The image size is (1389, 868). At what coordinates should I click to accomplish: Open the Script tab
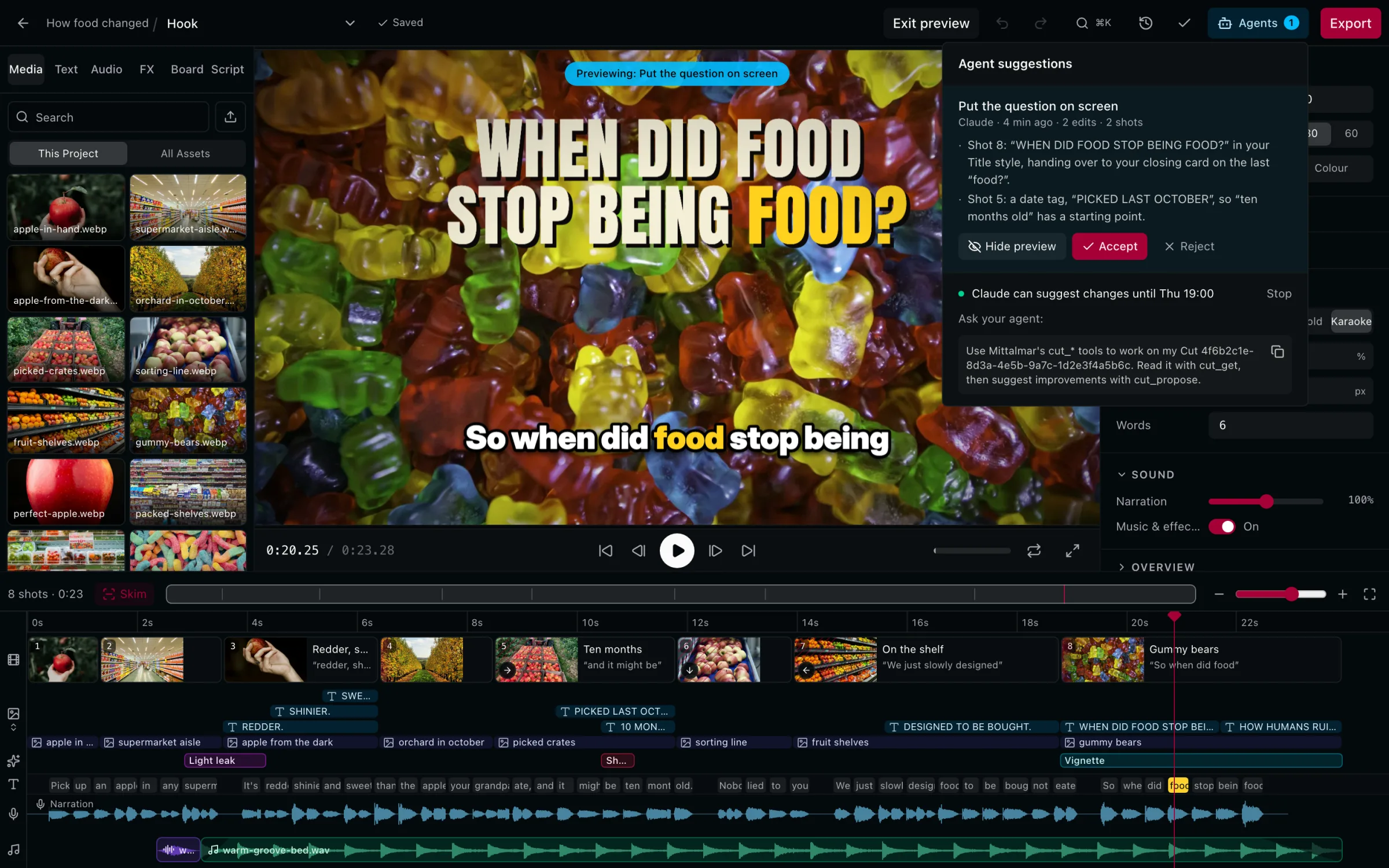[x=227, y=69]
